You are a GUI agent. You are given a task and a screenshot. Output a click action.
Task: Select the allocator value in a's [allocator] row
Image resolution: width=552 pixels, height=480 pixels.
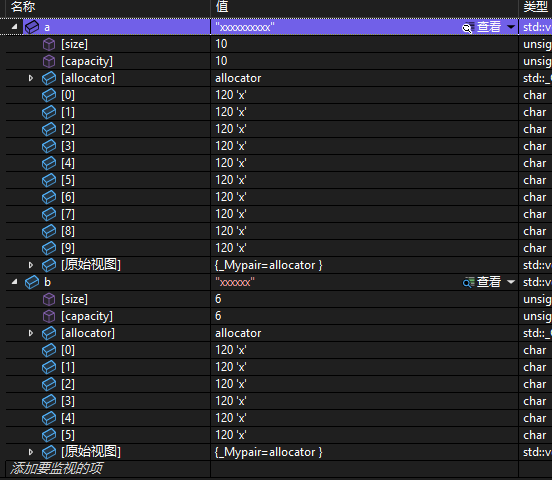click(x=238, y=78)
